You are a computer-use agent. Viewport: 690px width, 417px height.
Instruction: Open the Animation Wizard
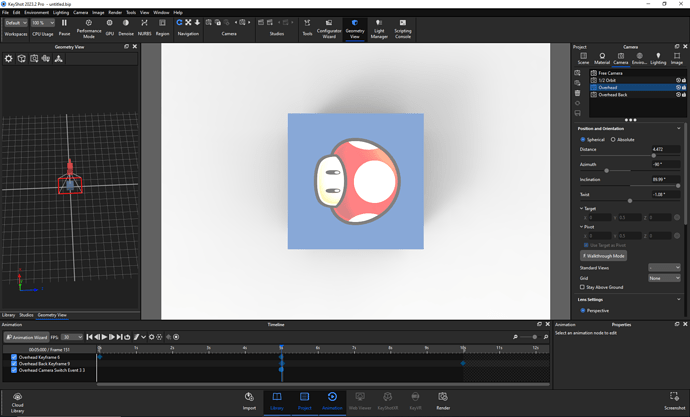click(26, 337)
